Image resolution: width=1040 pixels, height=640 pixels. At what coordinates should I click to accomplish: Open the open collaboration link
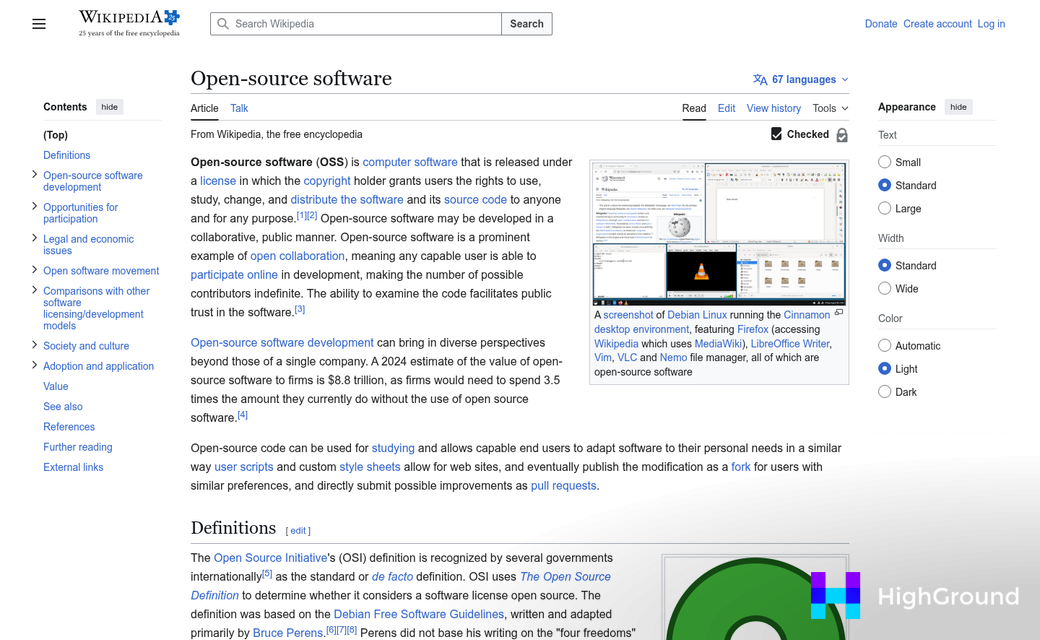(297, 256)
